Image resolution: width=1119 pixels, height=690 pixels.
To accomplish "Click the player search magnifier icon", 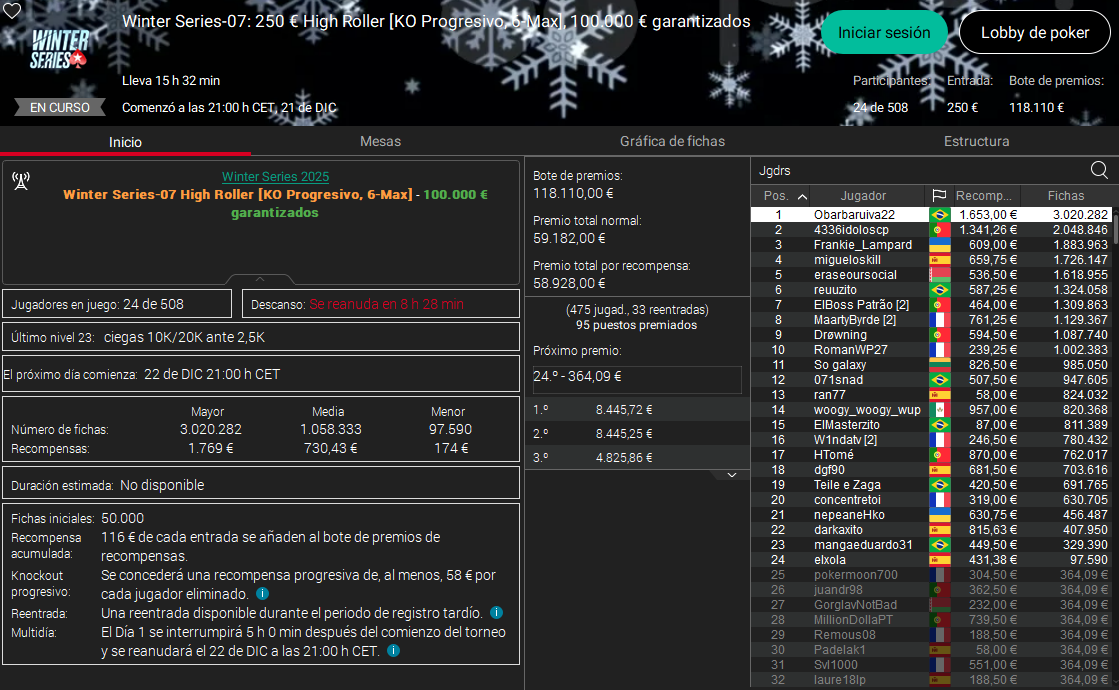I will coord(1099,170).
